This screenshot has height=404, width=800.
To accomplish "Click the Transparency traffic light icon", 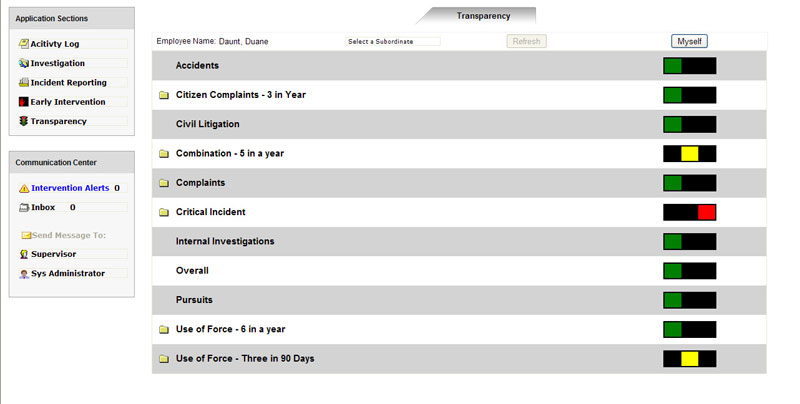I will pyautogui.click(x=24, y=121).
